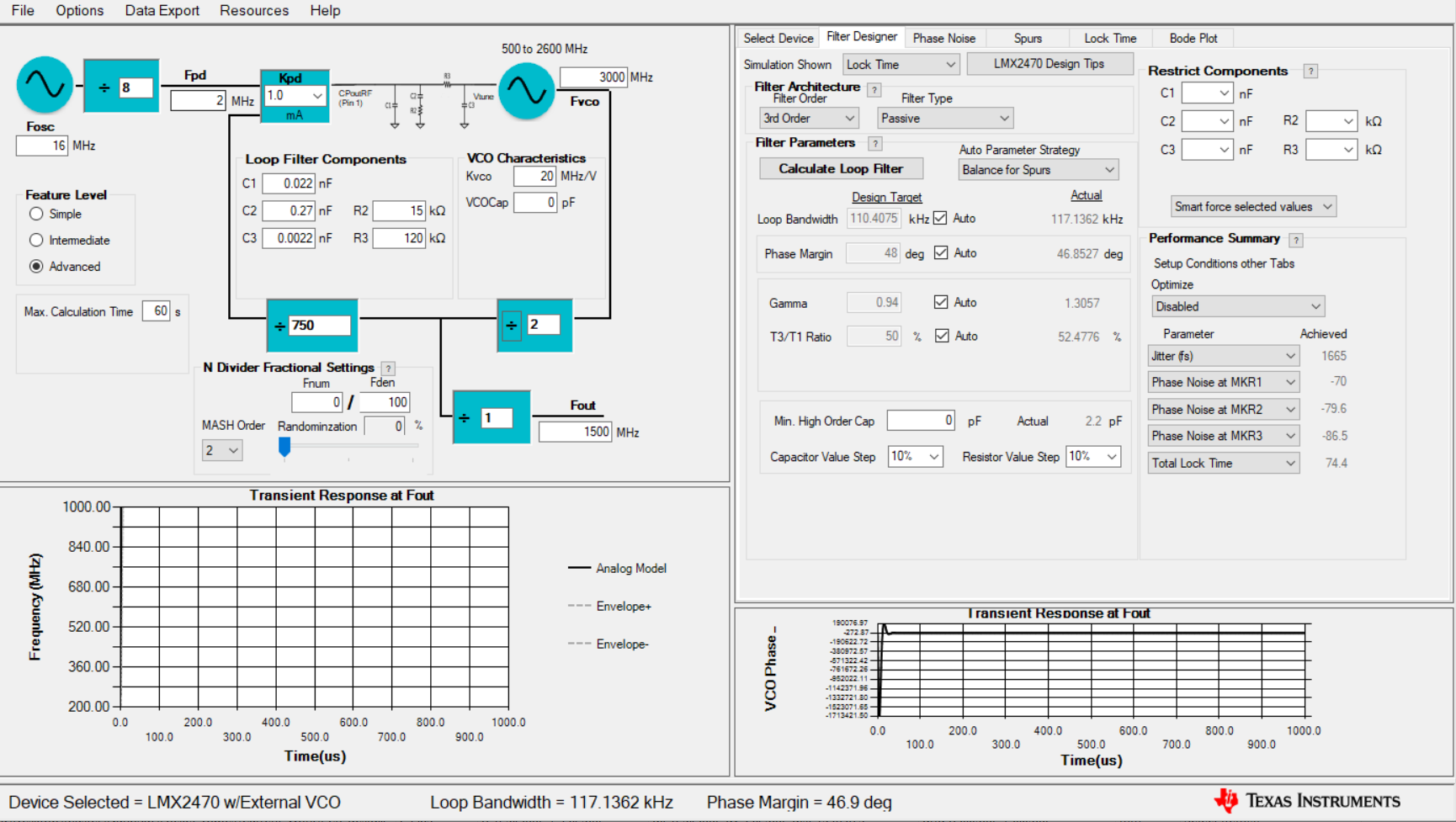Click the Fosc frequency input field
The image size is (1456, 822).
(42, 146)
